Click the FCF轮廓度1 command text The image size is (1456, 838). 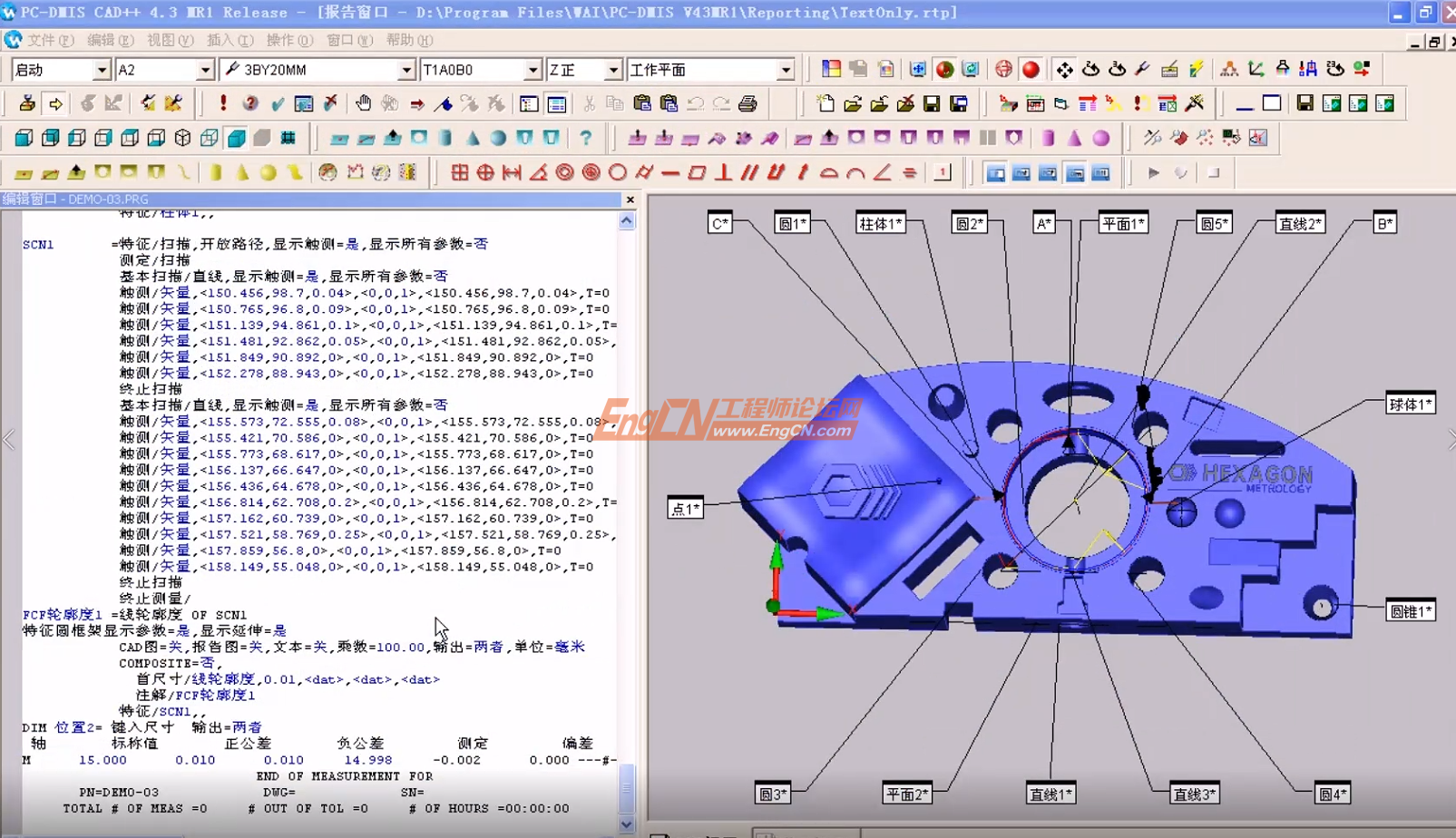coord(63,615)
